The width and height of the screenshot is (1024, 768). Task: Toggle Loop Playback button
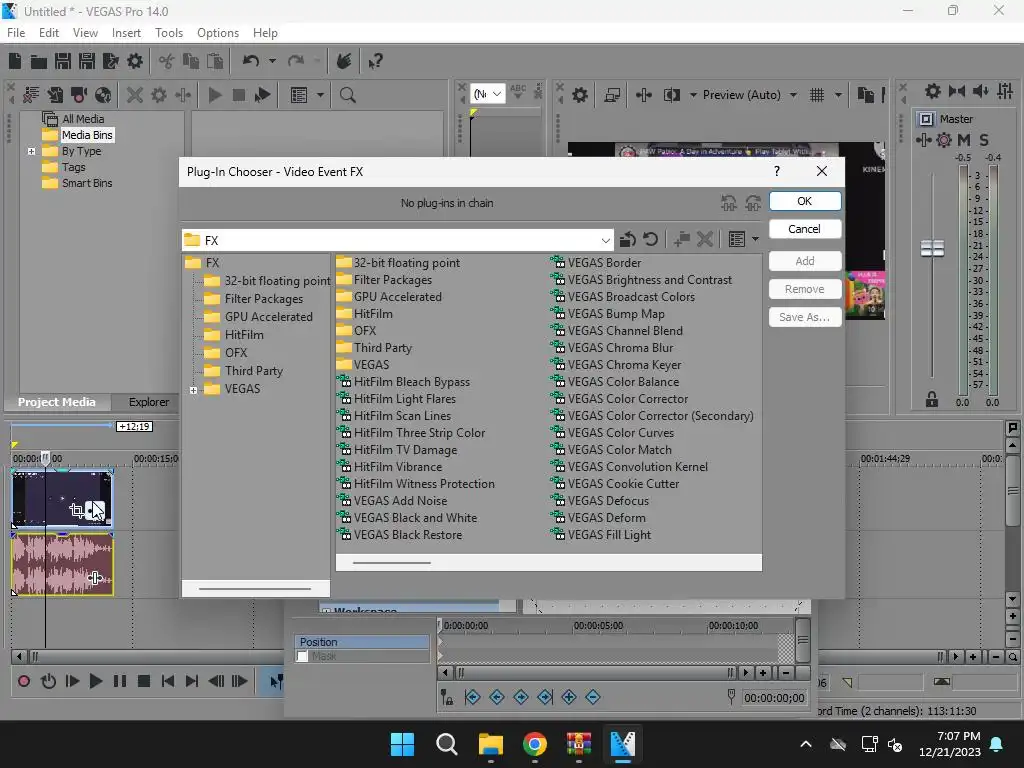click(48, 682)
